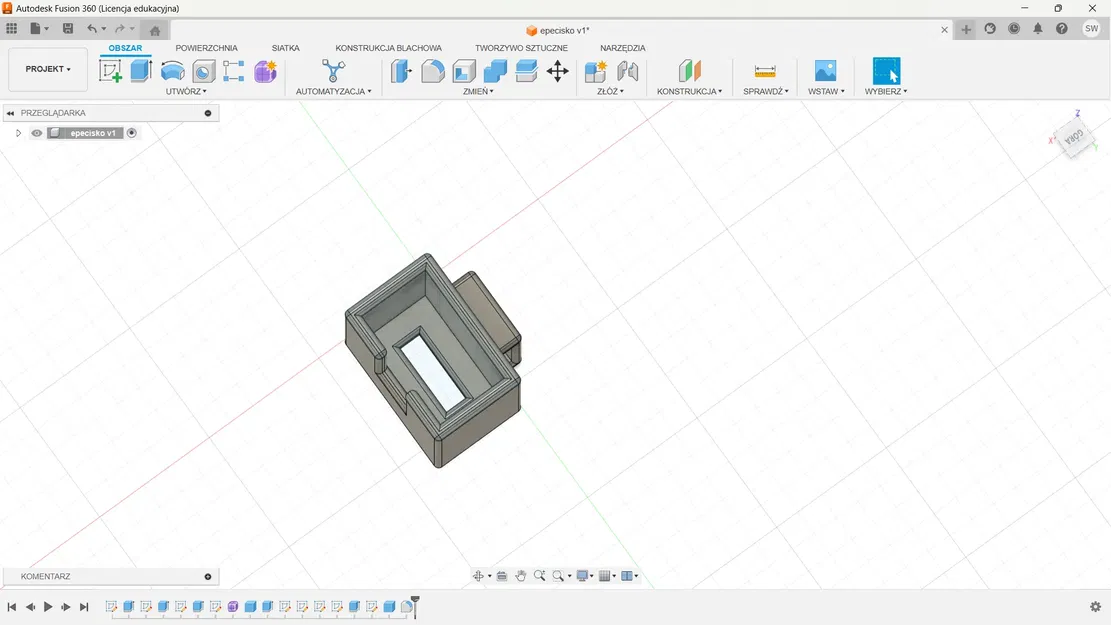
Task: Switch to the SIATKA tab
Action: point(286,48)
